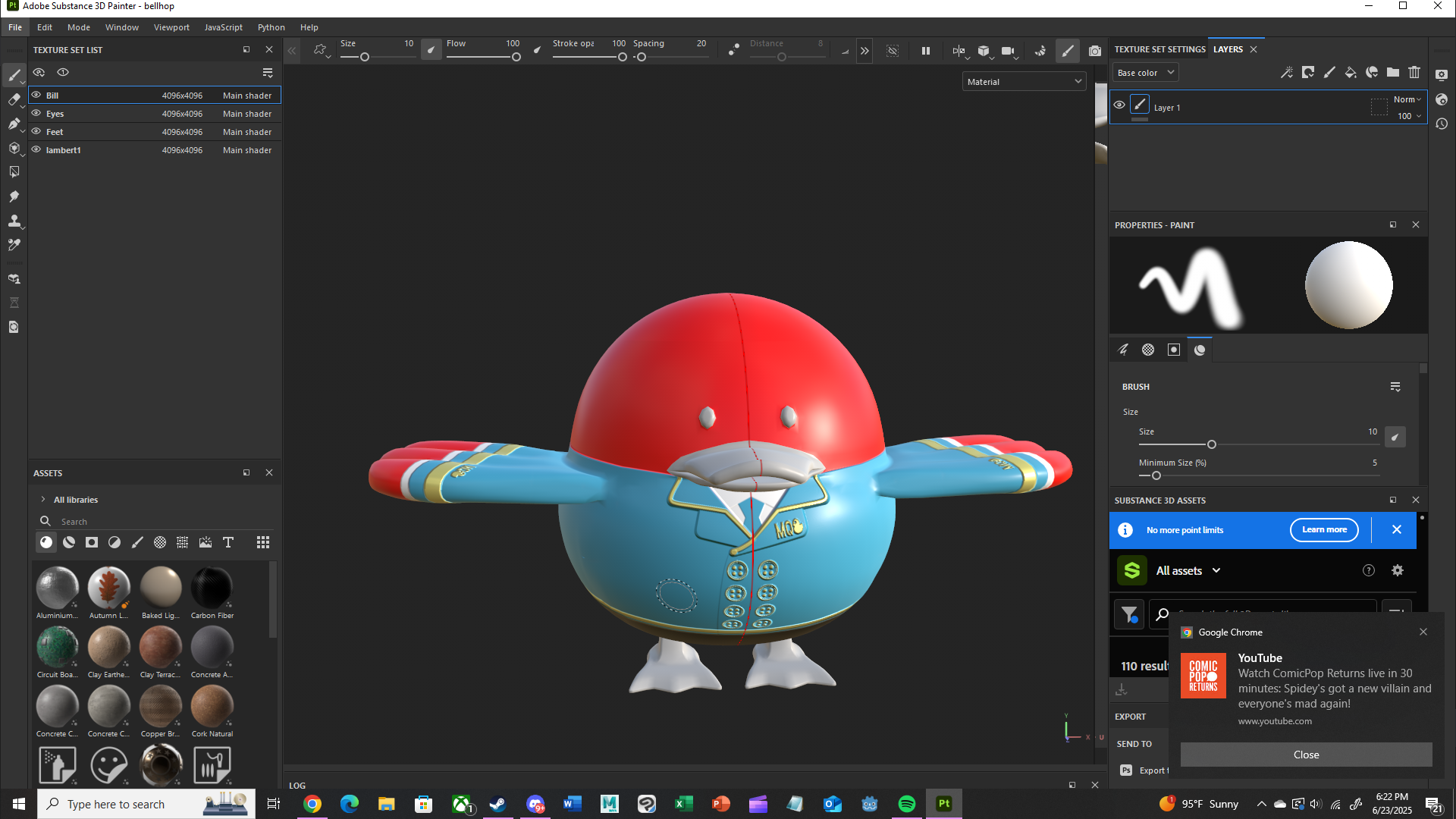Toggle visibility of Bill texture set
Screen dimensions: 1456x819
coord(36,95)
